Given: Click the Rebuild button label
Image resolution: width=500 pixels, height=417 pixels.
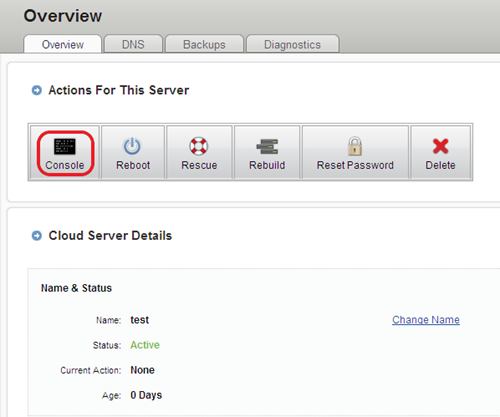Looking at the screenshot, I should point(267,165).
